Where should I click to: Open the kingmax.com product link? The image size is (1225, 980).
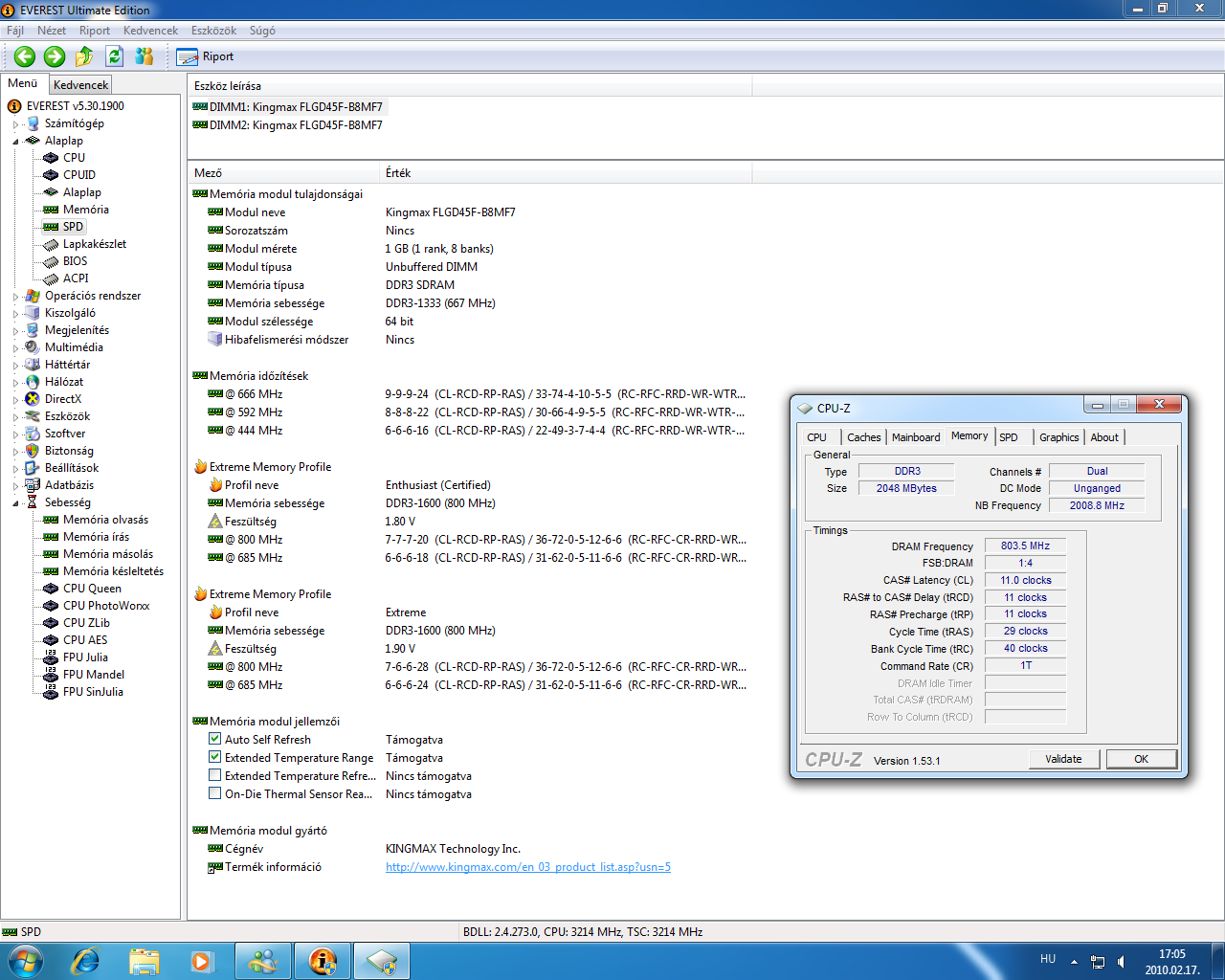coord(527,867)
